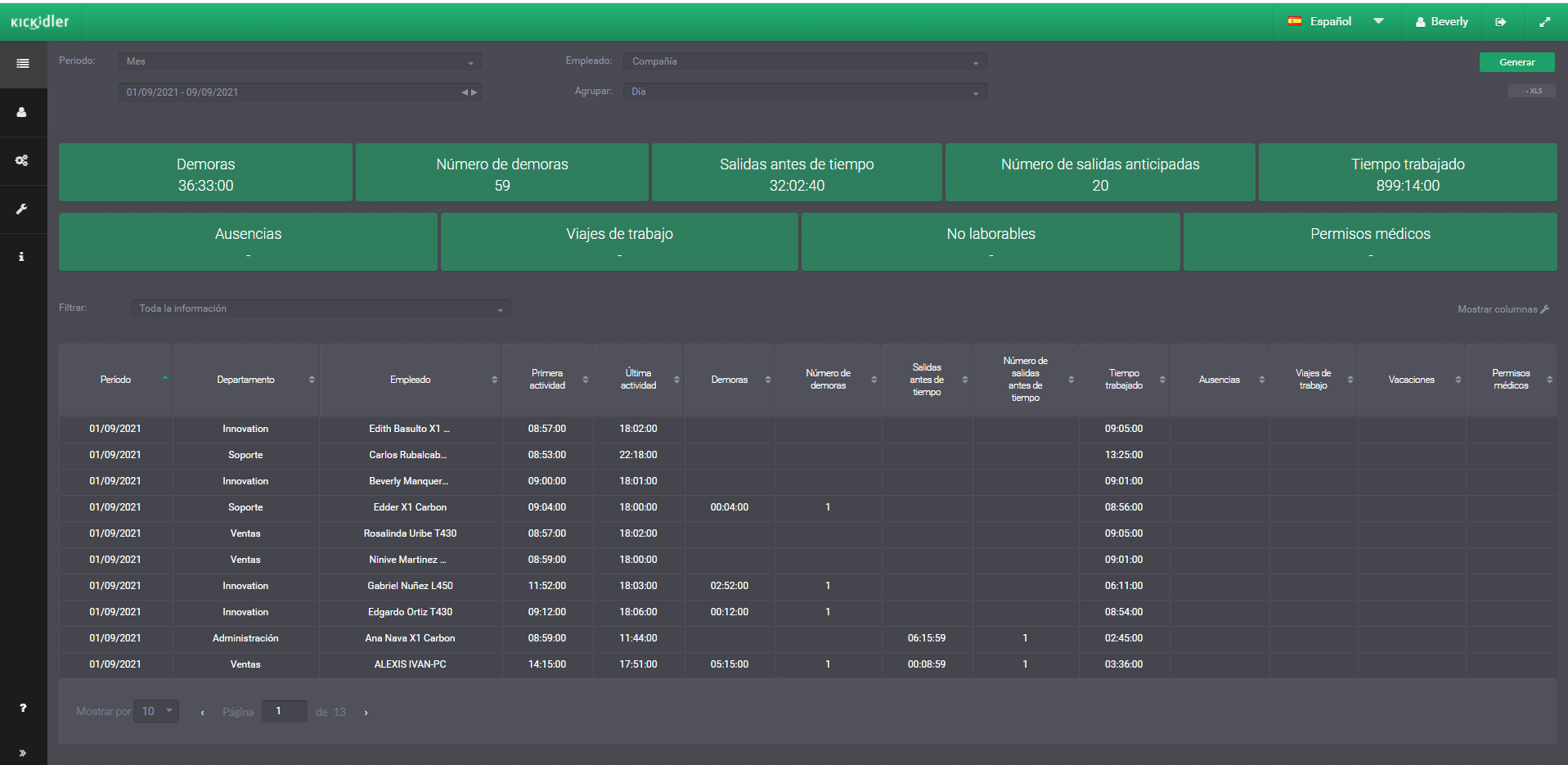Sort by Demoras column arrows
The image size is (1568, 765).
click(768, 380)
